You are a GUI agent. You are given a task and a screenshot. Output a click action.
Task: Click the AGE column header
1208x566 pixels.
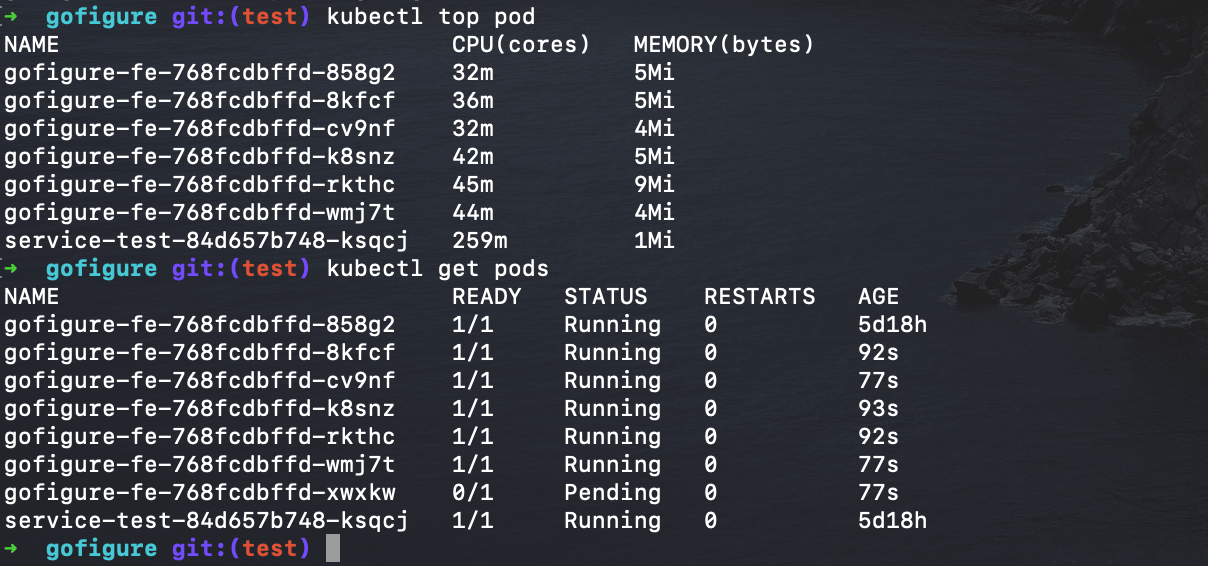(878, 296)
